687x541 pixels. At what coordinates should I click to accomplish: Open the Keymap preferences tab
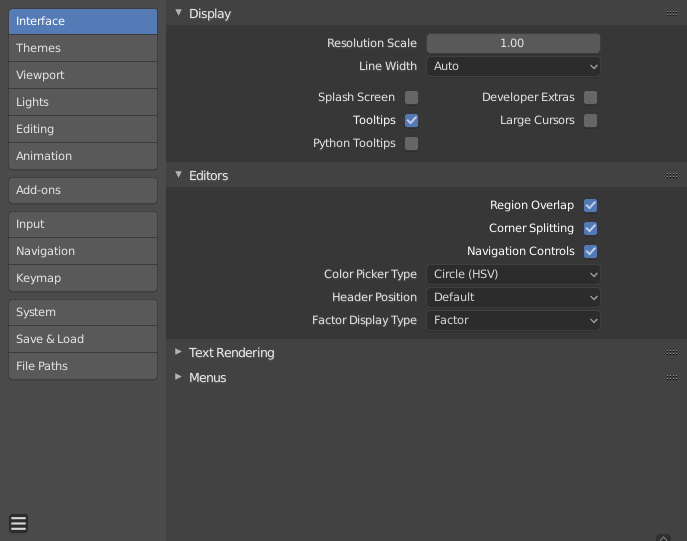(83, 278)
